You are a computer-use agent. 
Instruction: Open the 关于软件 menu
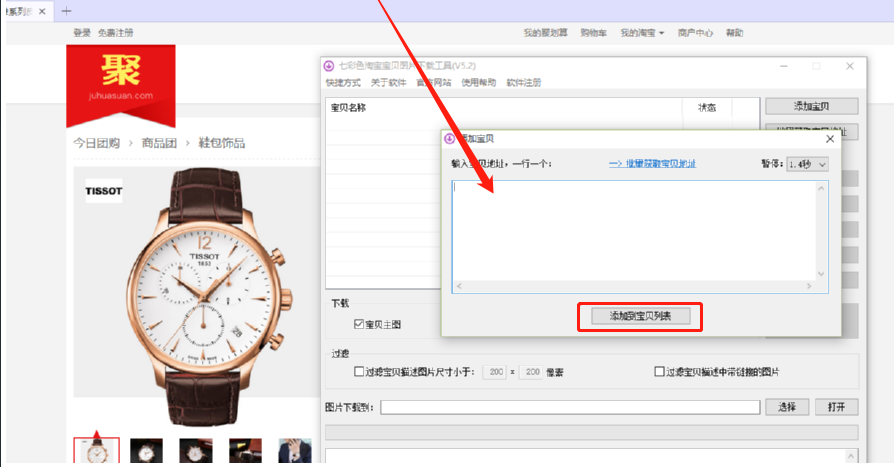coord(388,83)
